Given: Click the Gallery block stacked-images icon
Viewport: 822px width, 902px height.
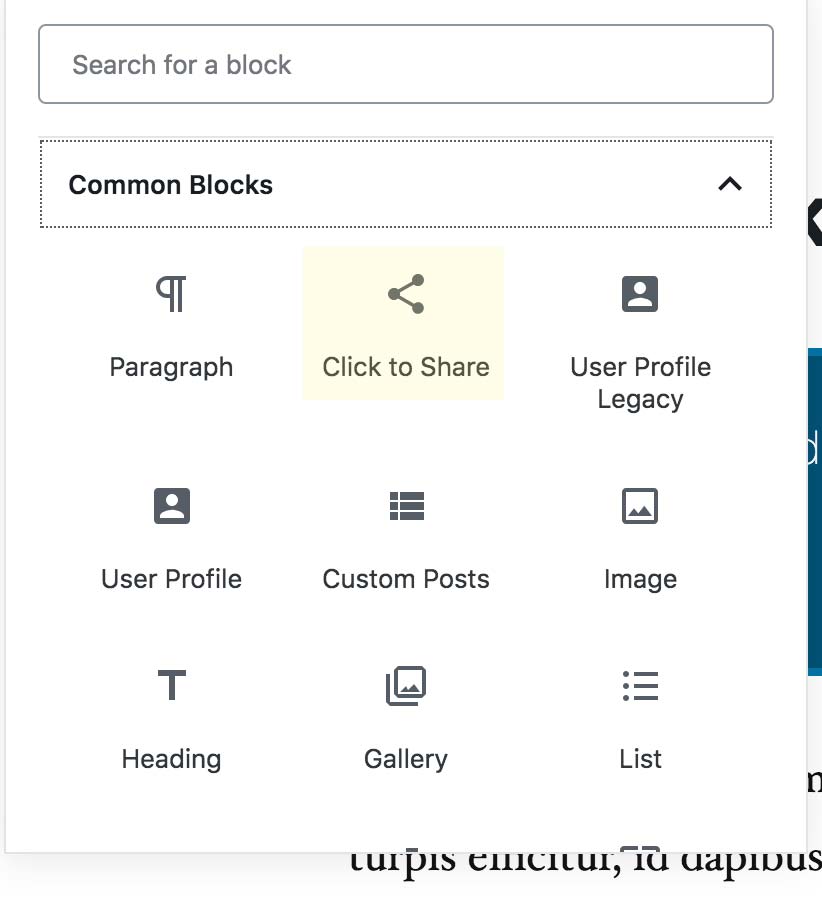Looking at the screenshot, I should [x=406, y=686].
